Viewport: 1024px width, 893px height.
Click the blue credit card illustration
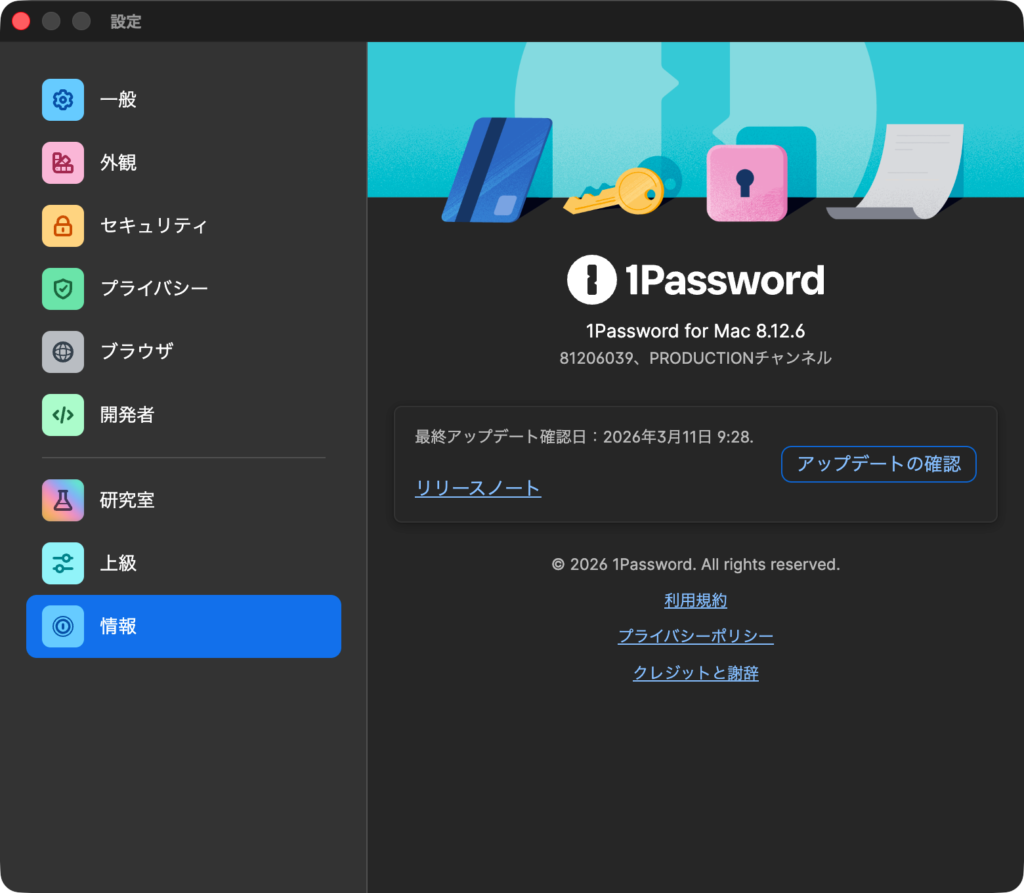[497, 169]
